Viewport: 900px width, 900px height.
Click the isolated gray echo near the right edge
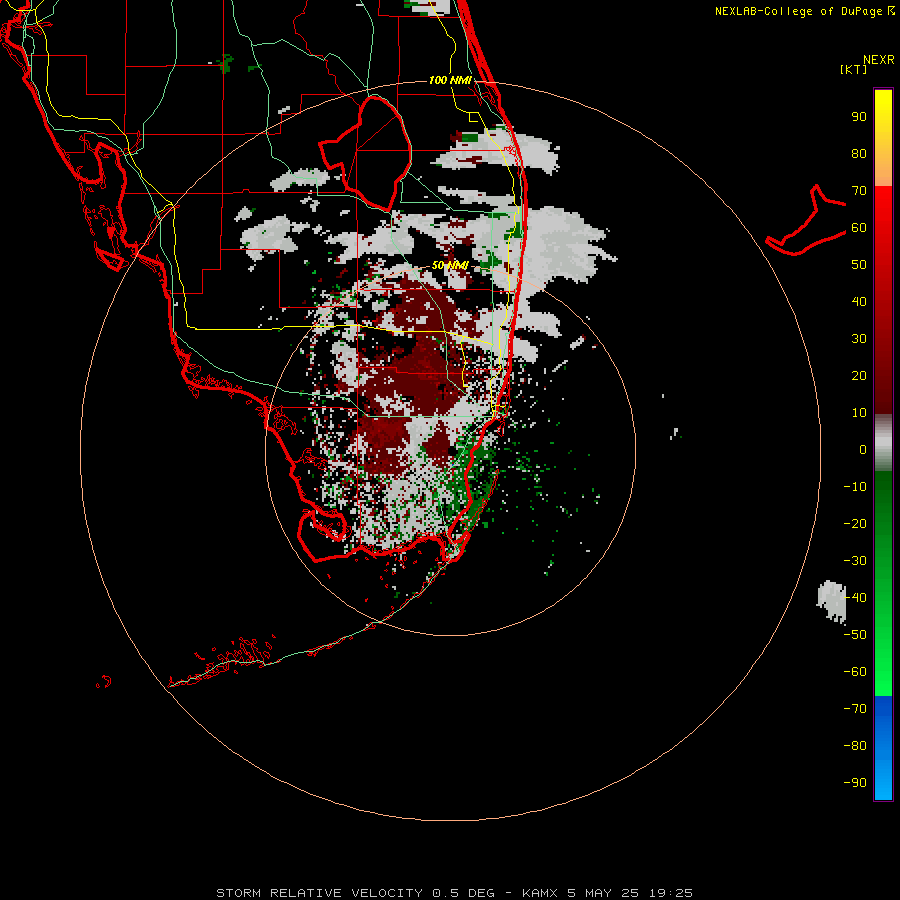(x=832, y=602)
